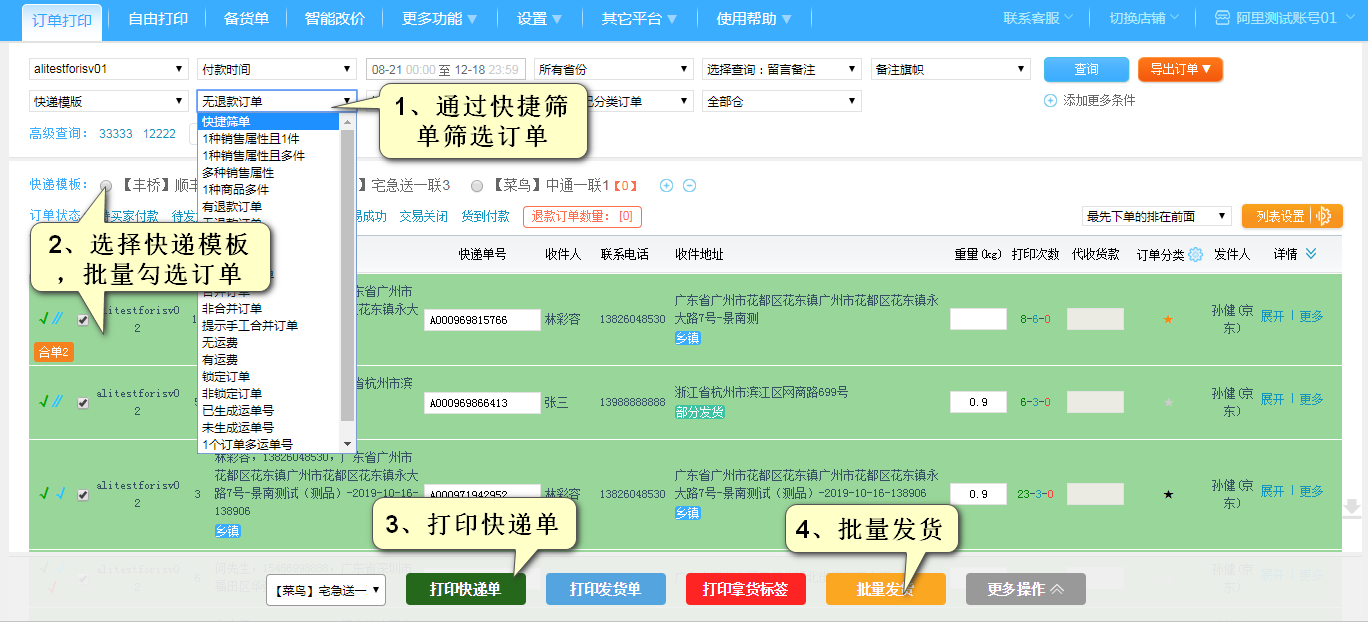This screenshot has height=622, width=1368.
Task: Uncheck the checkbox for 张三's order
Action: pos(83,403)
